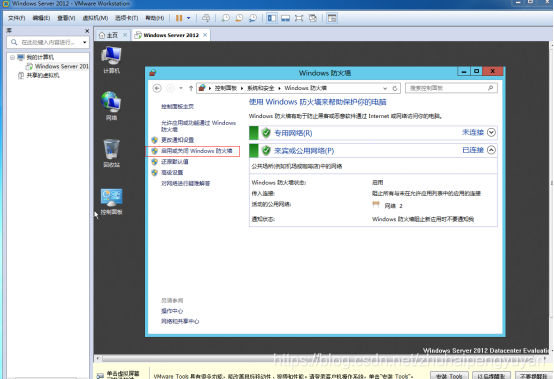Image resolution: width=554 pixels, height=379 pixels.
Task: Select the 计算机 desktop icon
Action: pos(111,60)
